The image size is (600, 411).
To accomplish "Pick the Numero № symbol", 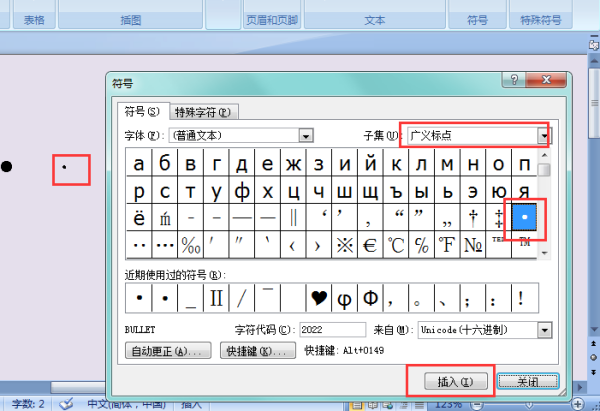I will coord(473,245).
